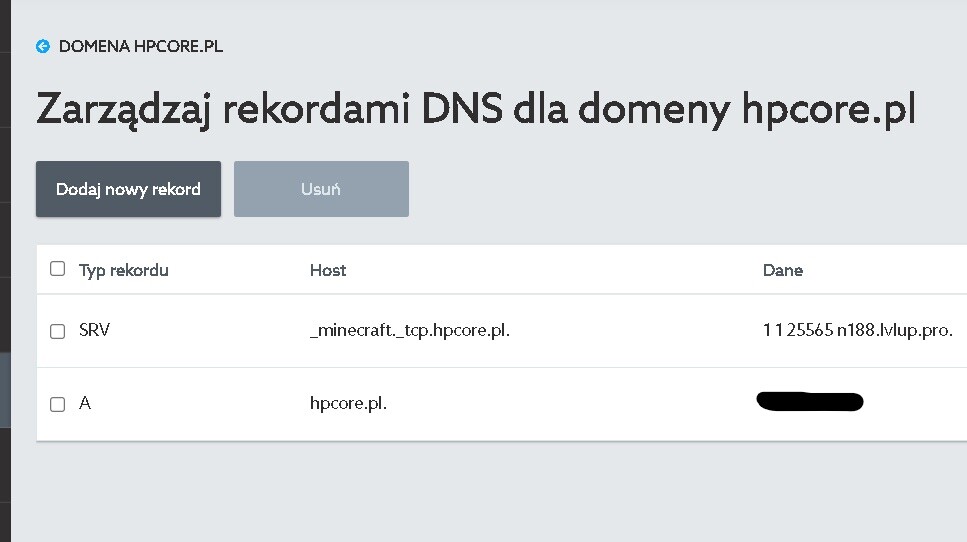This screenshot has height=542, width=967.
Task: Click the blue back arrow icon
Action: [x=42, y=46]
